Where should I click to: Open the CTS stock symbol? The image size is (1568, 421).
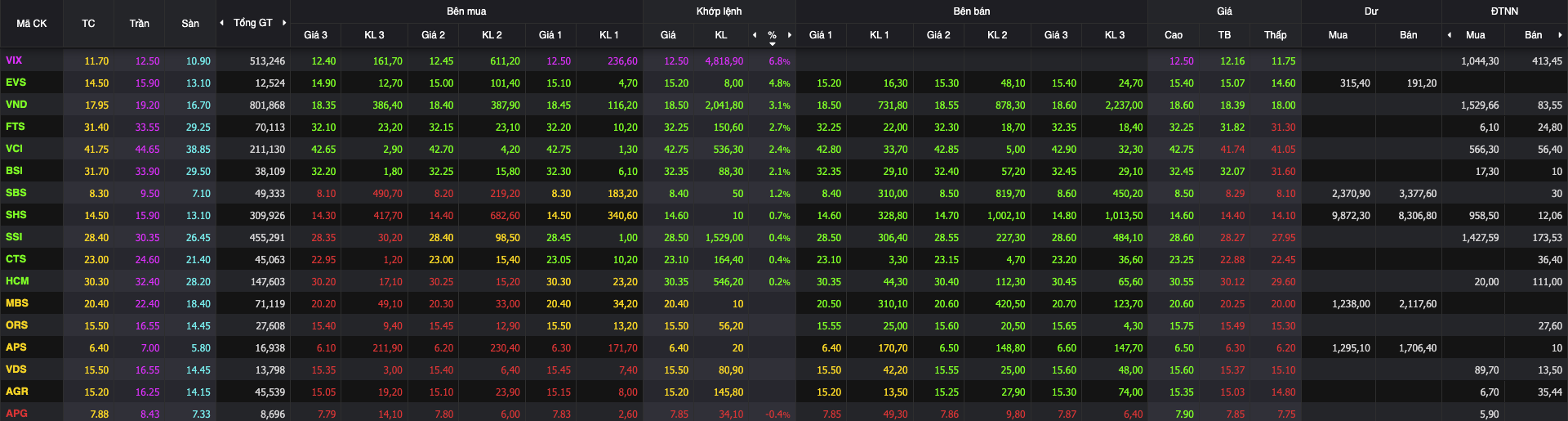(x=16, y=259)
